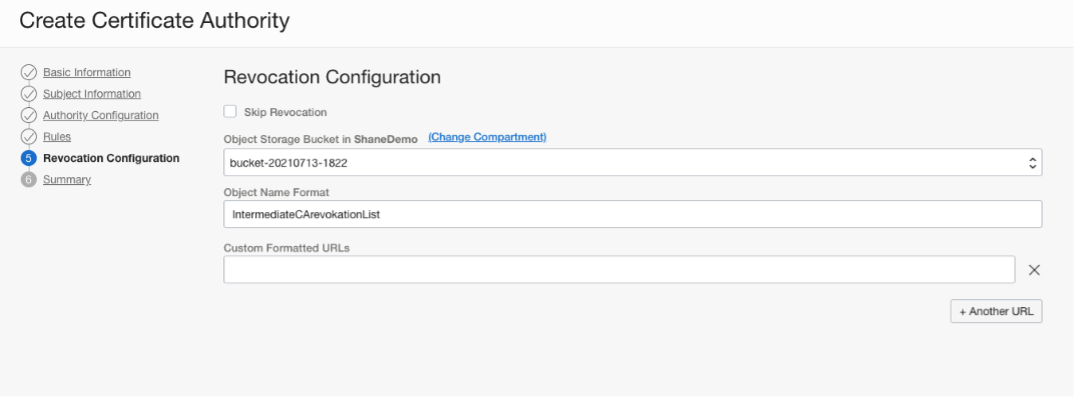Click the checkmark icon beside Authority Configuration

pyautogui.click(x=28, y=115)
